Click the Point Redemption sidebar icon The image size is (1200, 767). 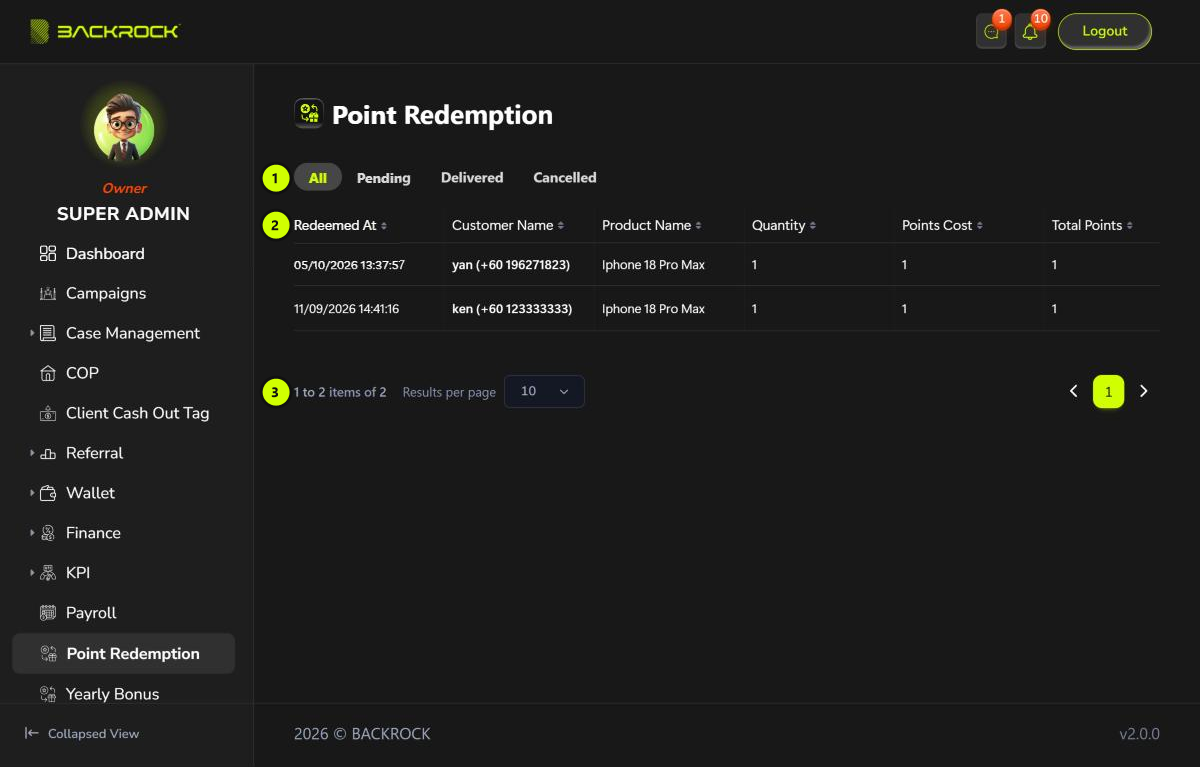tap(48, 654)
